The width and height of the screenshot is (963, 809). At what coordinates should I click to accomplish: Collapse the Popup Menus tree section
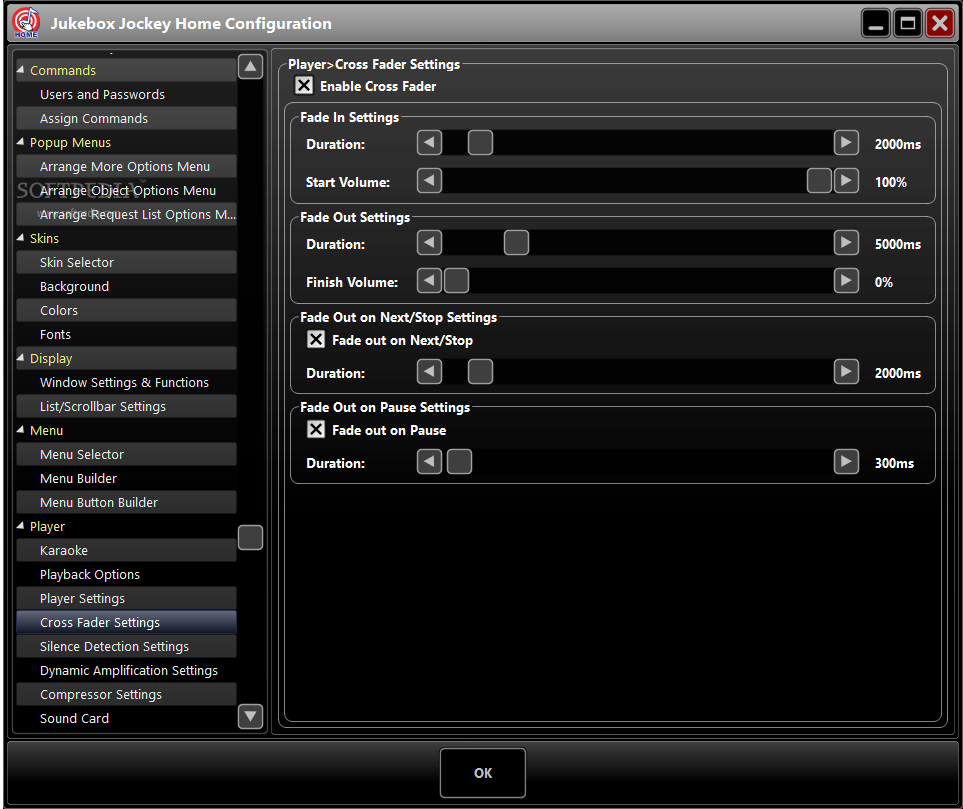[20, 142]
